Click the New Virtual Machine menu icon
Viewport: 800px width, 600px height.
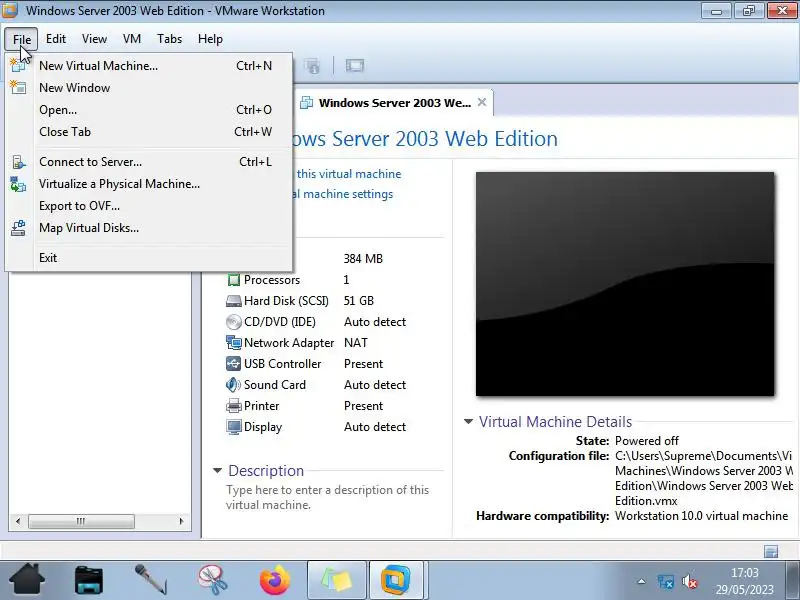pos(18,66)
